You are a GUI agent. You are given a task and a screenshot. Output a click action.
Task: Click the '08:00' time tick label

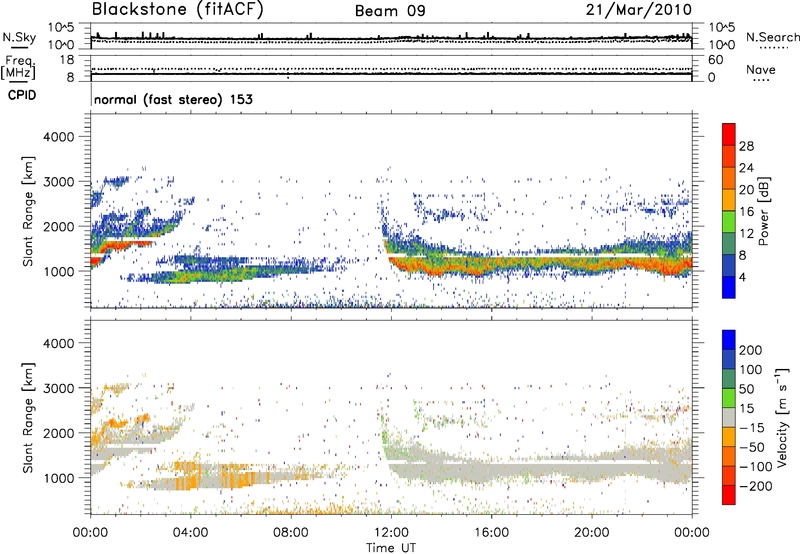click(x=291, y=533)
